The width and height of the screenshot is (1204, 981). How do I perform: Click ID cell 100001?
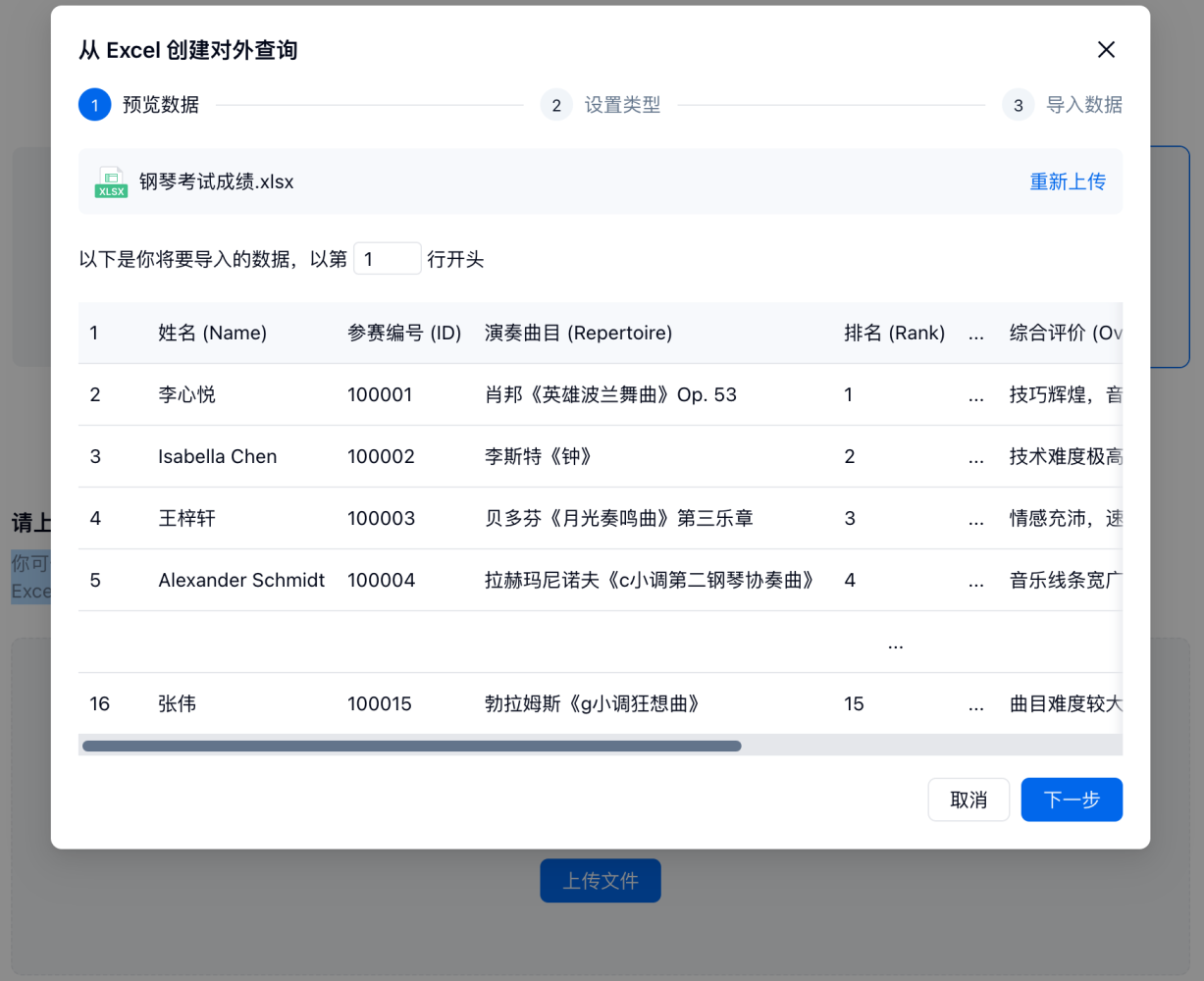point(380,394)
